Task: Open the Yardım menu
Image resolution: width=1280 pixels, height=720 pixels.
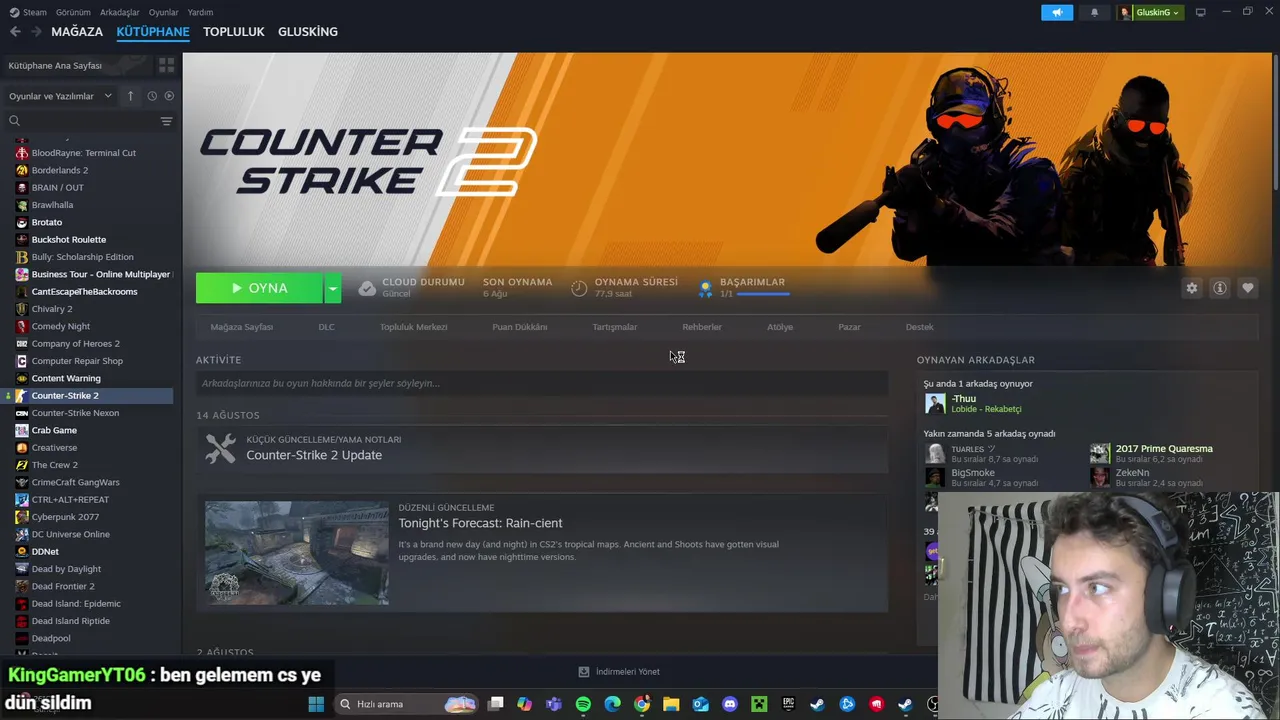Action: point(200,12)
